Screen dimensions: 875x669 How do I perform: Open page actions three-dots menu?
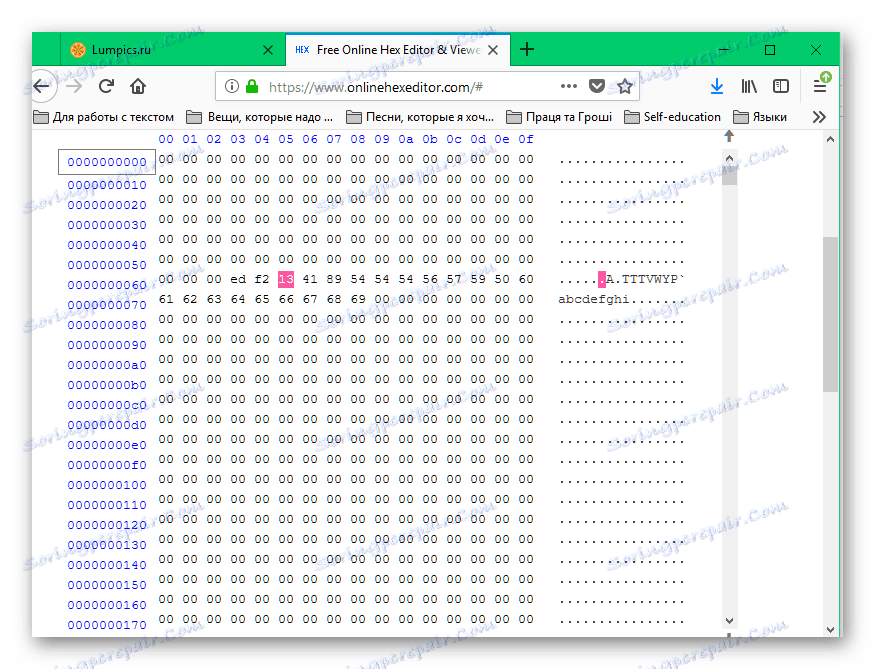click(x=569, y=86)
